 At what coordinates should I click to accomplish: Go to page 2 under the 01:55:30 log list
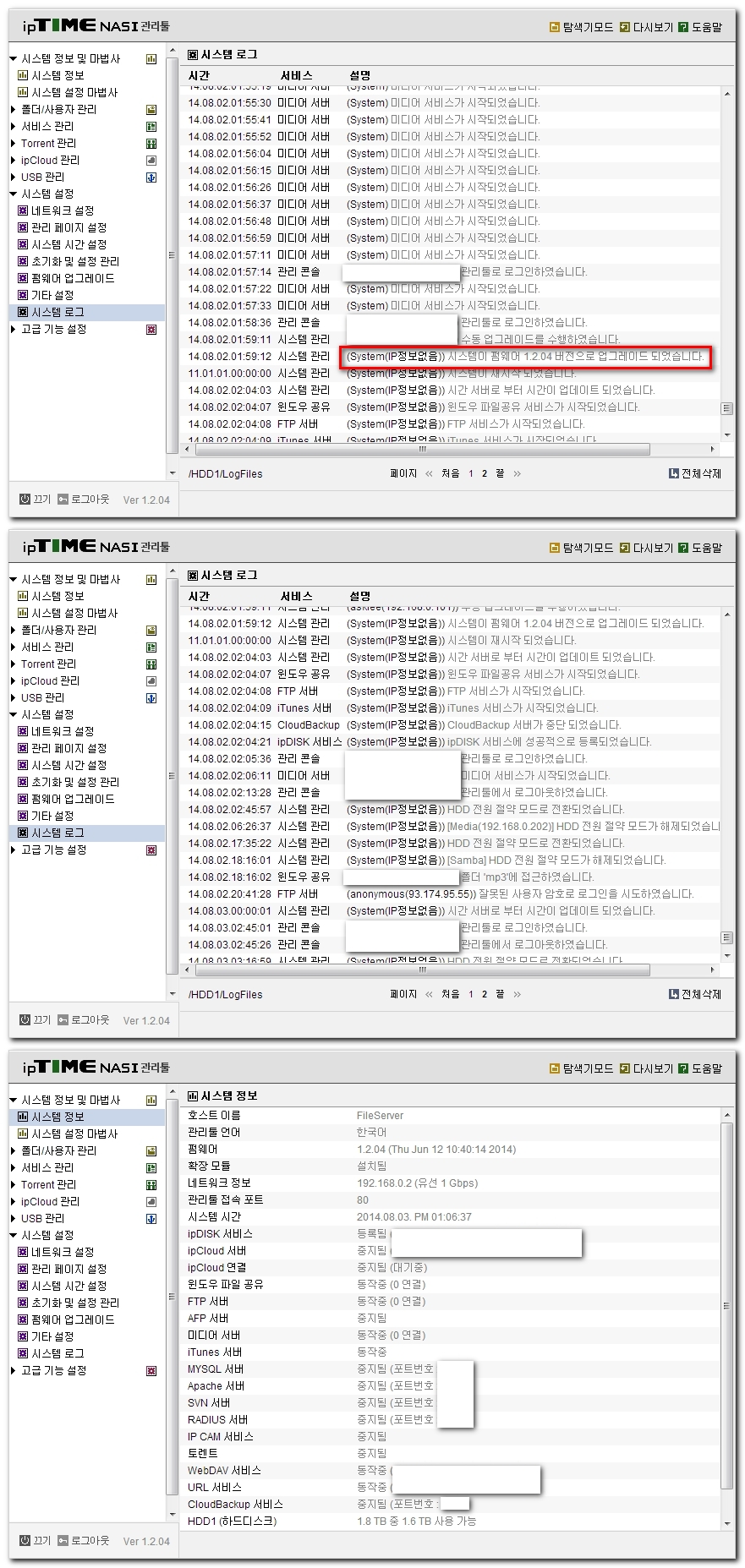(x=485, y=473)
